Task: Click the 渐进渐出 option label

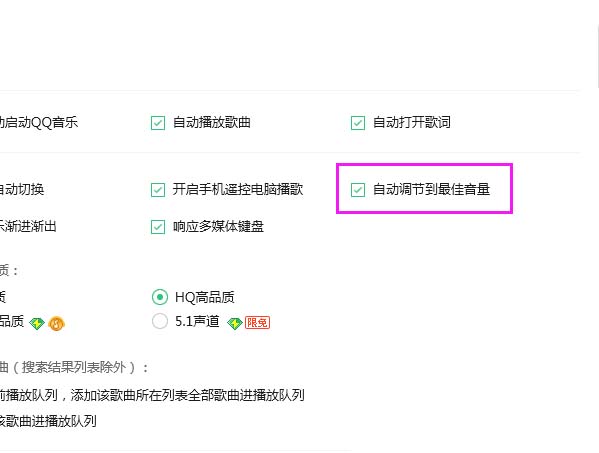Action: point(28,226)
